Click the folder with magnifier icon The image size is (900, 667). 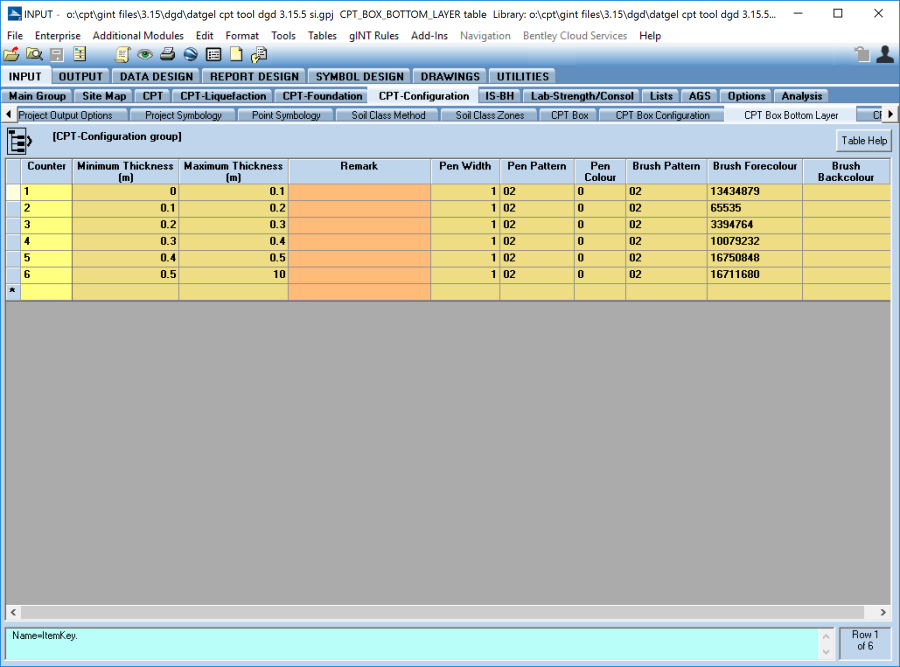34,55
